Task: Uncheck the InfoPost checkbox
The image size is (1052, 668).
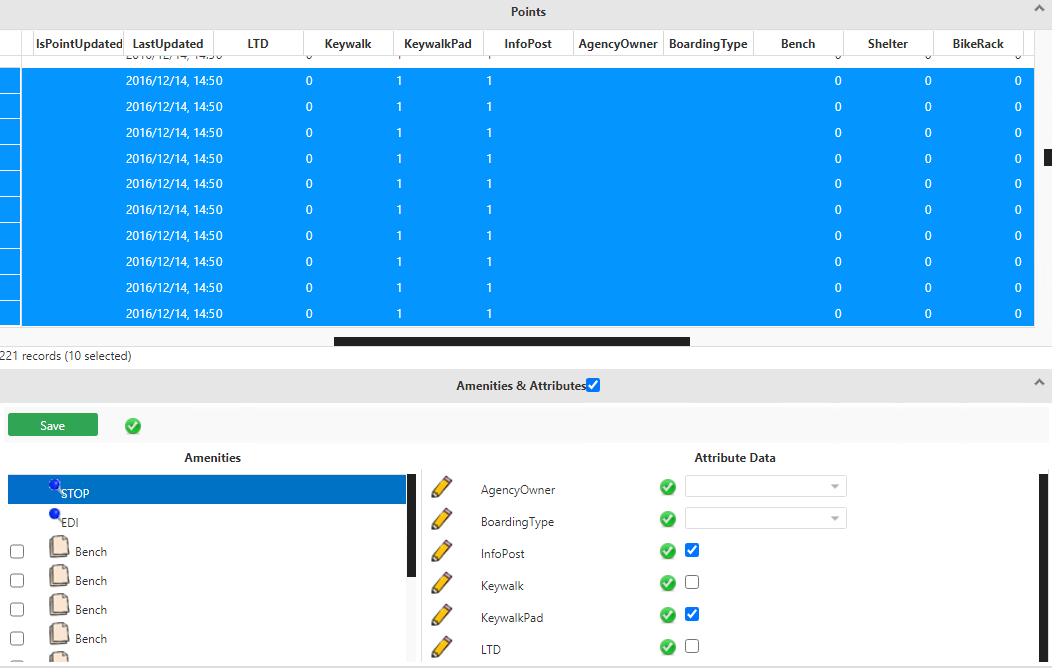Action: tap(691, 551)
